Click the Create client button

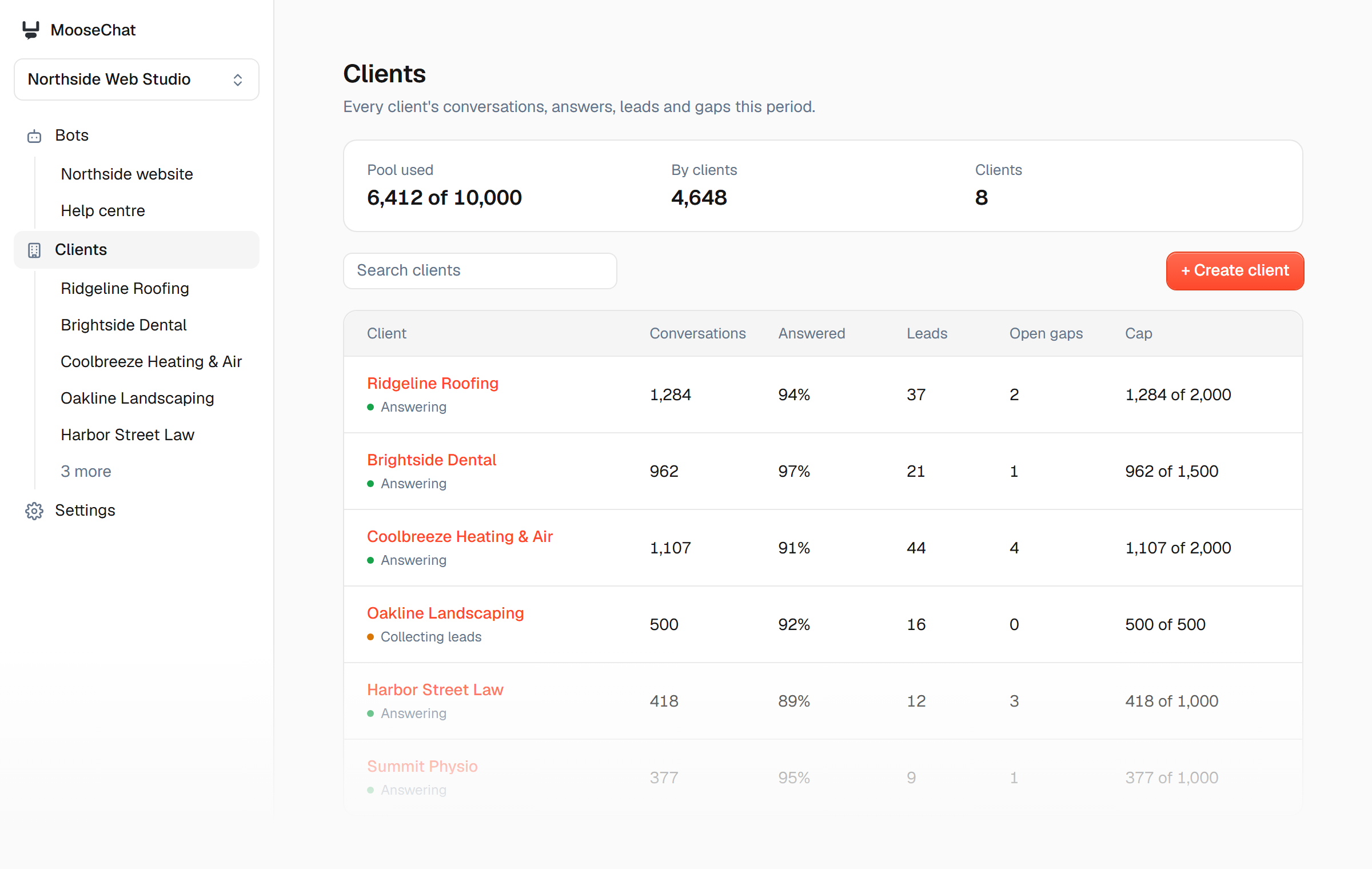[x=1235, y=271]
